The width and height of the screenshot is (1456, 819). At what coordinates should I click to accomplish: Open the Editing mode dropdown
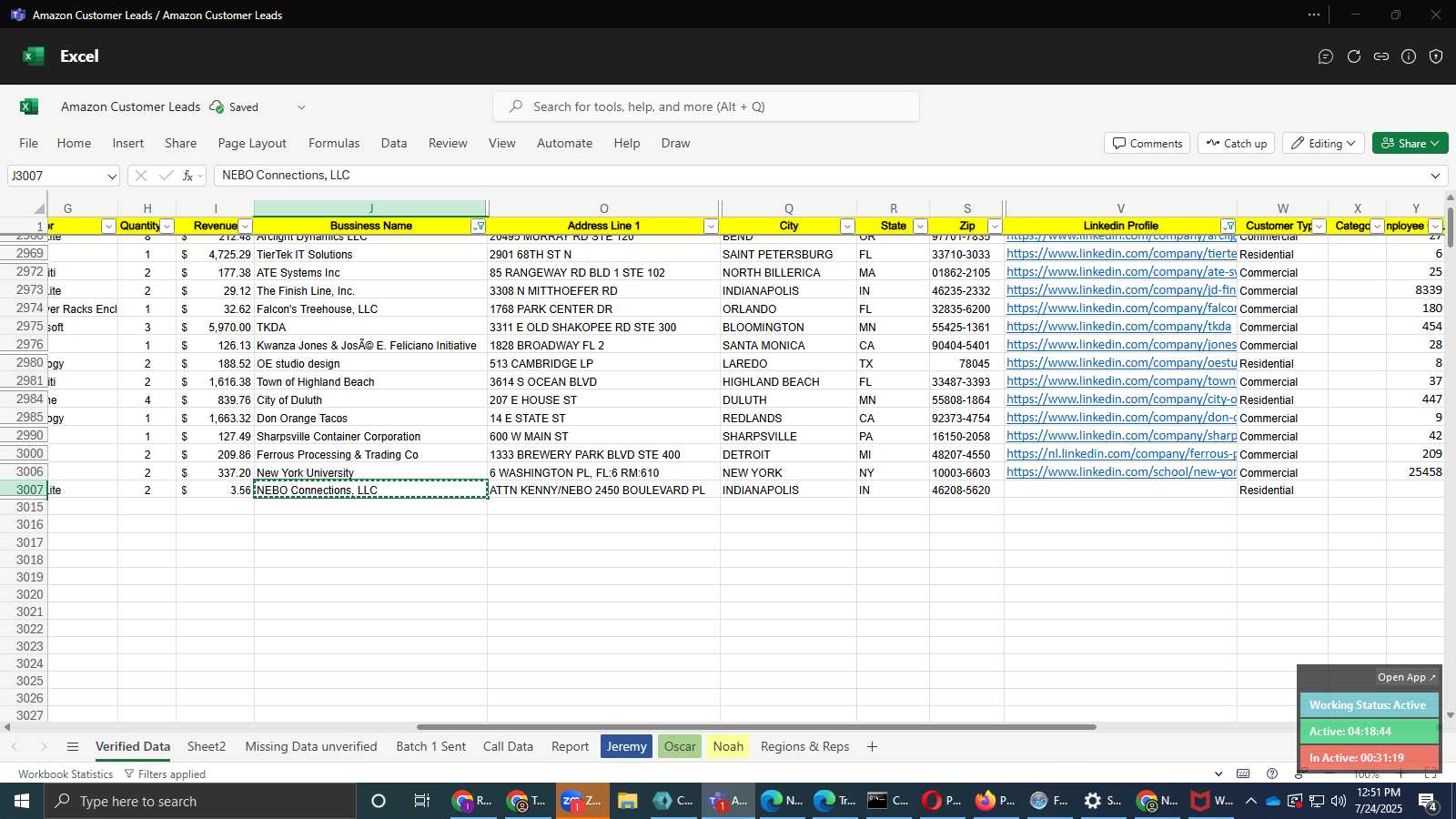click(1324, 144)
